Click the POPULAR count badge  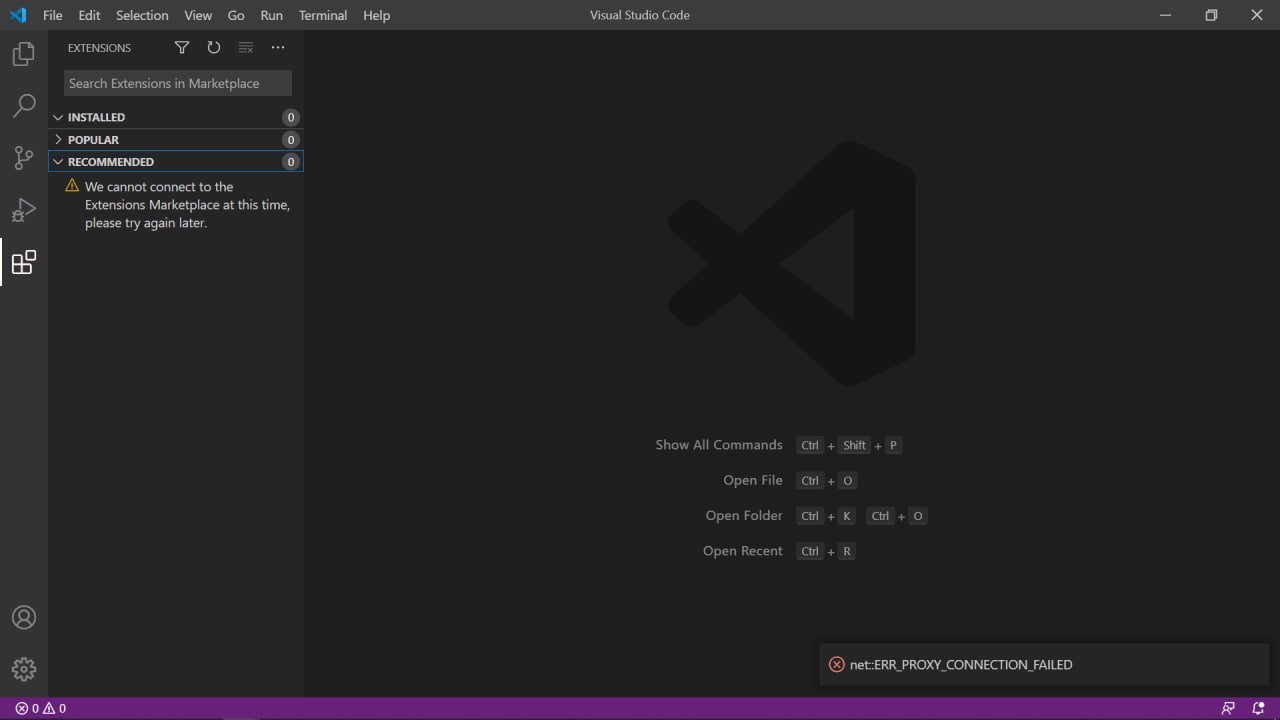290,139
